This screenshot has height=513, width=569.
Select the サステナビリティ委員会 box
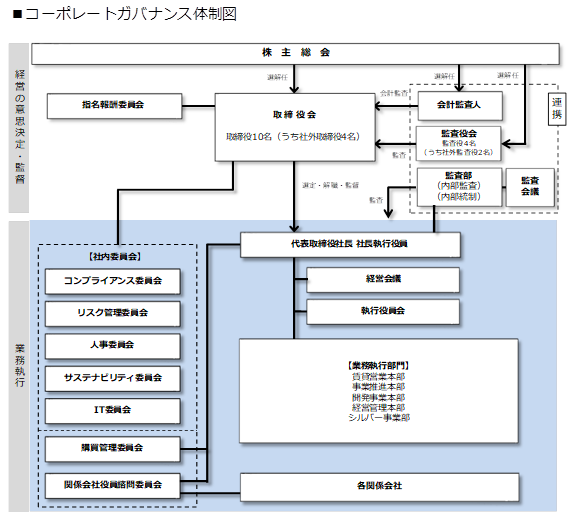112,378
